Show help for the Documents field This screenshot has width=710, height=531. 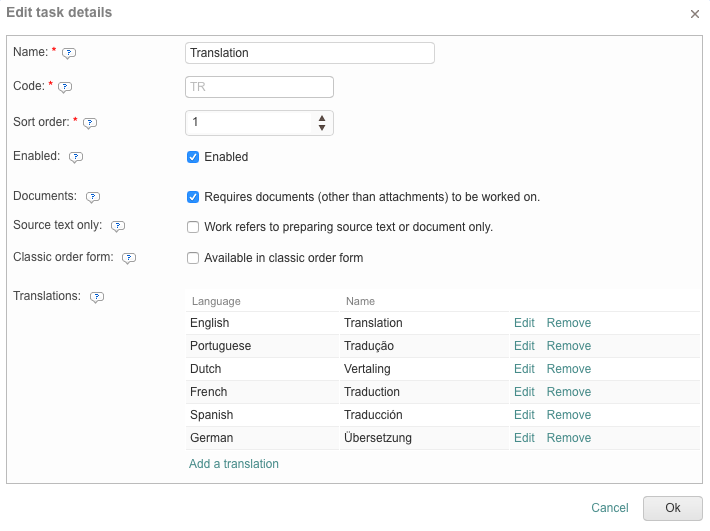point(93,198)
